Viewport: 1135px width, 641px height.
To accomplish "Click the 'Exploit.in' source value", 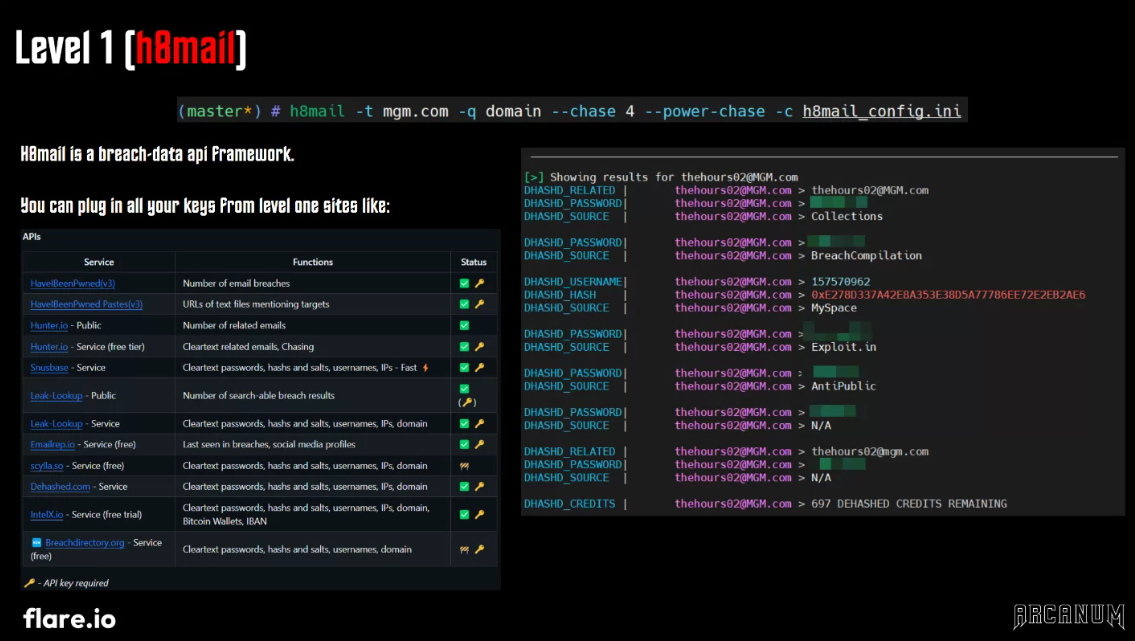I will coord(843,347).
